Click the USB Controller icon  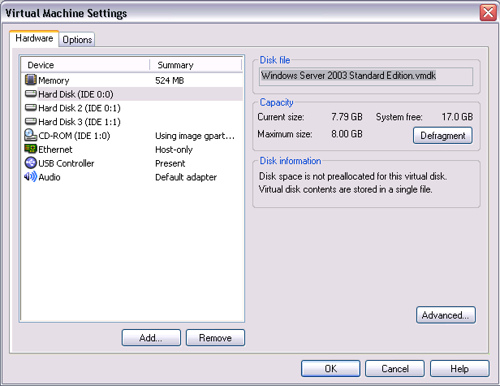[31, 163]
